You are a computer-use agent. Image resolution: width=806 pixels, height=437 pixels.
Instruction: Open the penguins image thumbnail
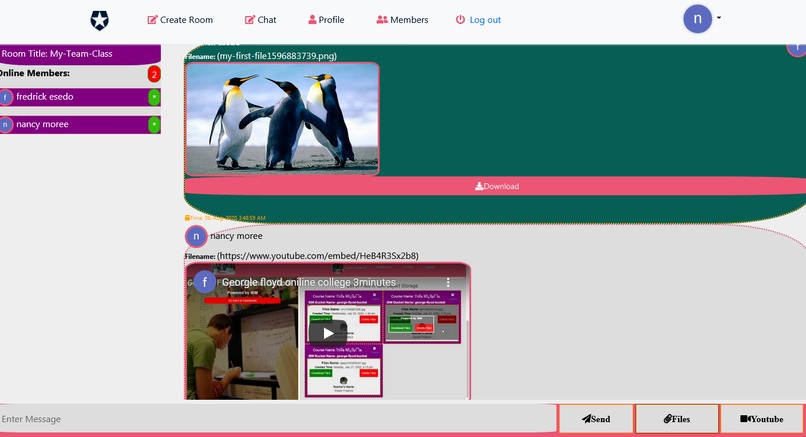(x=282, y=119)
